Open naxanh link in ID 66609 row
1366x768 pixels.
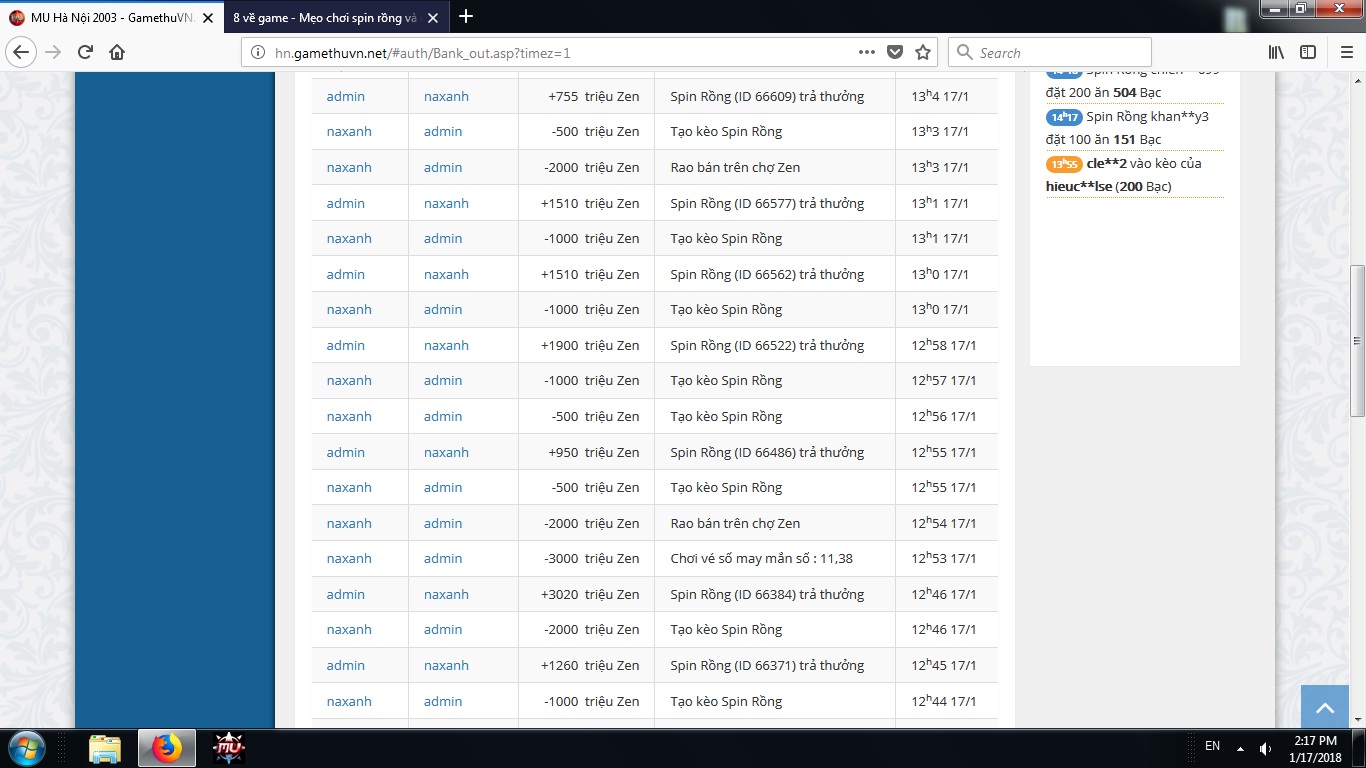pos(446,96)
